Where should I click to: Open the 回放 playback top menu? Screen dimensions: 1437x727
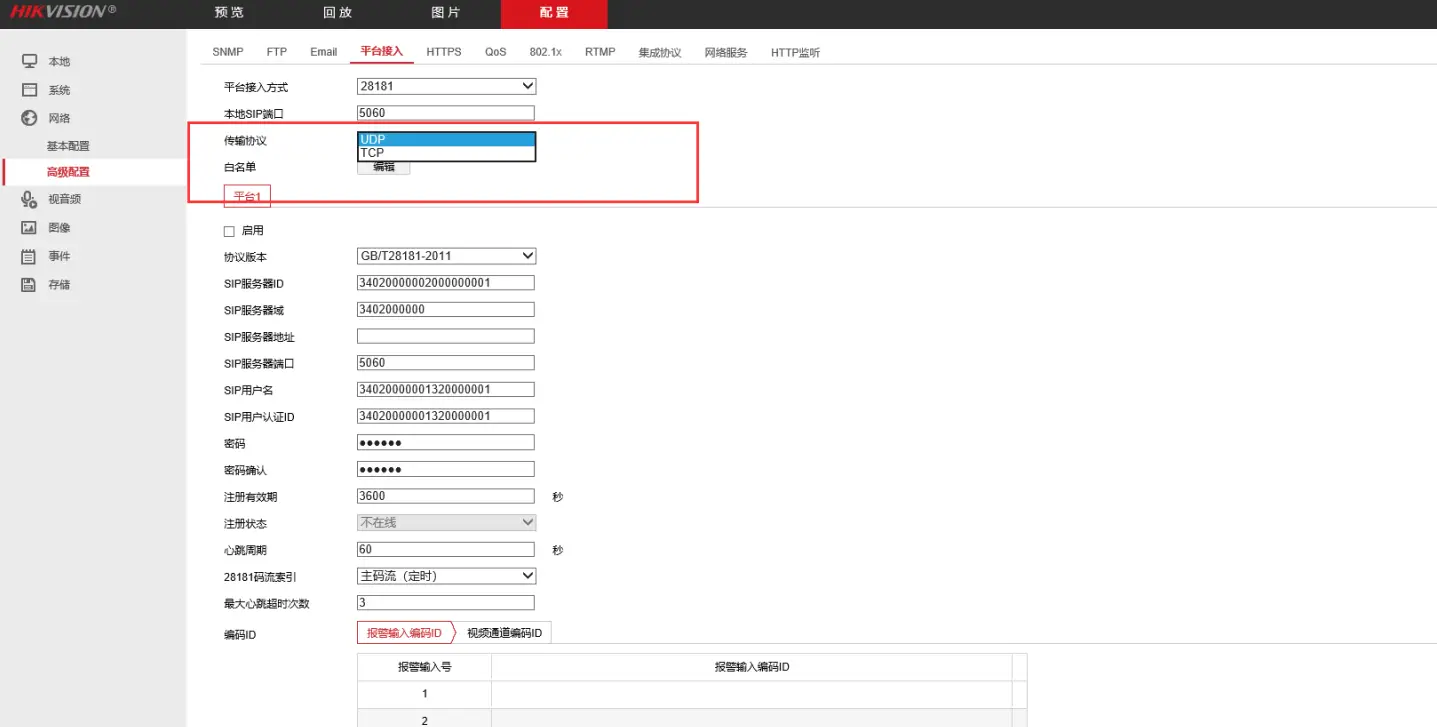(337, 13)
